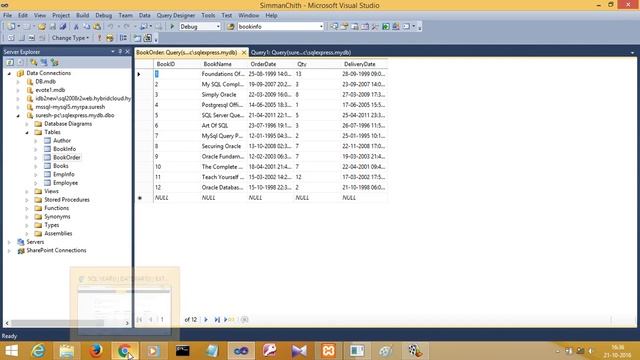Click the Verify SQL Syntax icon
Viewport: 640px width, 360px height.
pos(110,38)
